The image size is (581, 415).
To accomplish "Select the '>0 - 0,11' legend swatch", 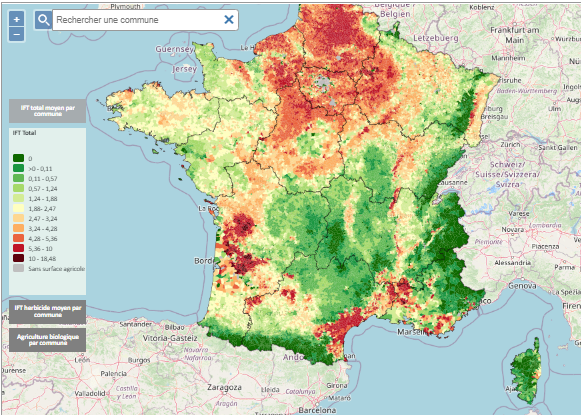I will tap(19, 168).
